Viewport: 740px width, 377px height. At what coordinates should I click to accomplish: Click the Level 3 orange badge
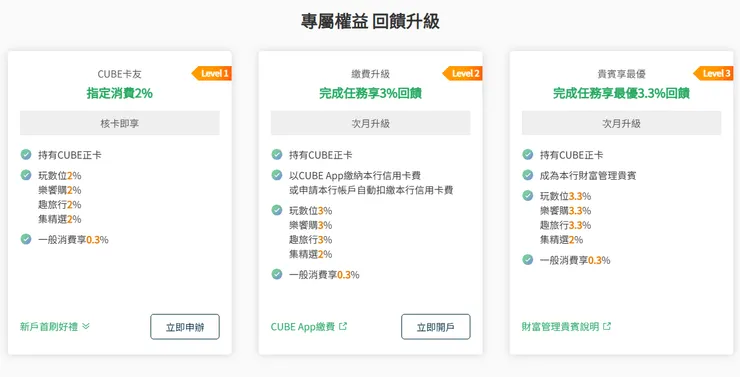[713, 73]
